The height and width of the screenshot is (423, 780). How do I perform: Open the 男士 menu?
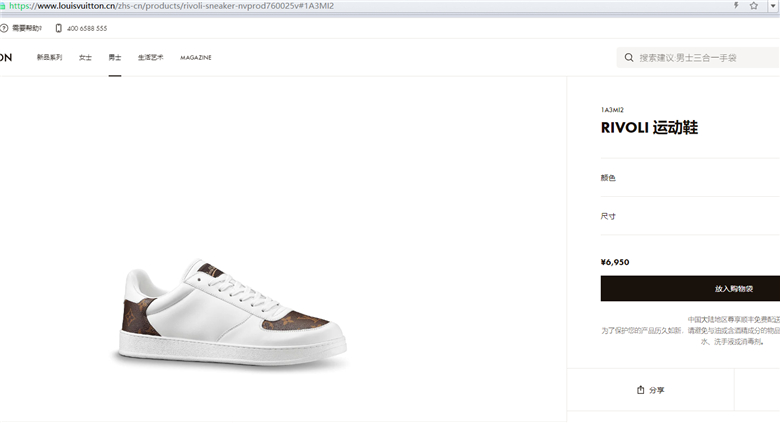(115, 57)
